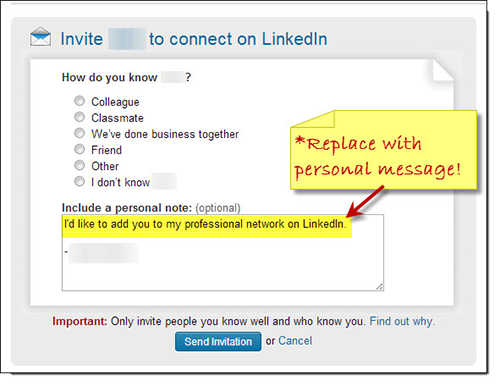This screenshot has width=500, height=386.
Task: Click the red arrow pointing to note
Action: 365,201
